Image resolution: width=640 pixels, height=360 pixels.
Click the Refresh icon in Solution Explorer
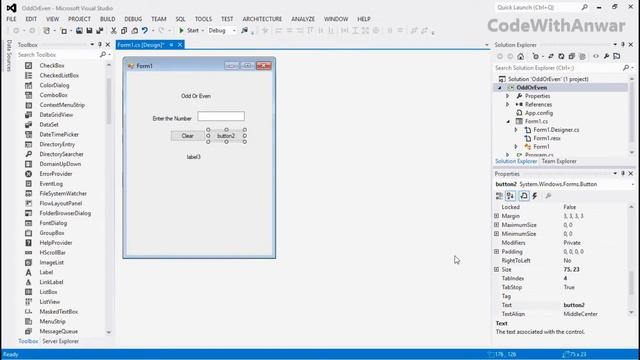point(561,56)
